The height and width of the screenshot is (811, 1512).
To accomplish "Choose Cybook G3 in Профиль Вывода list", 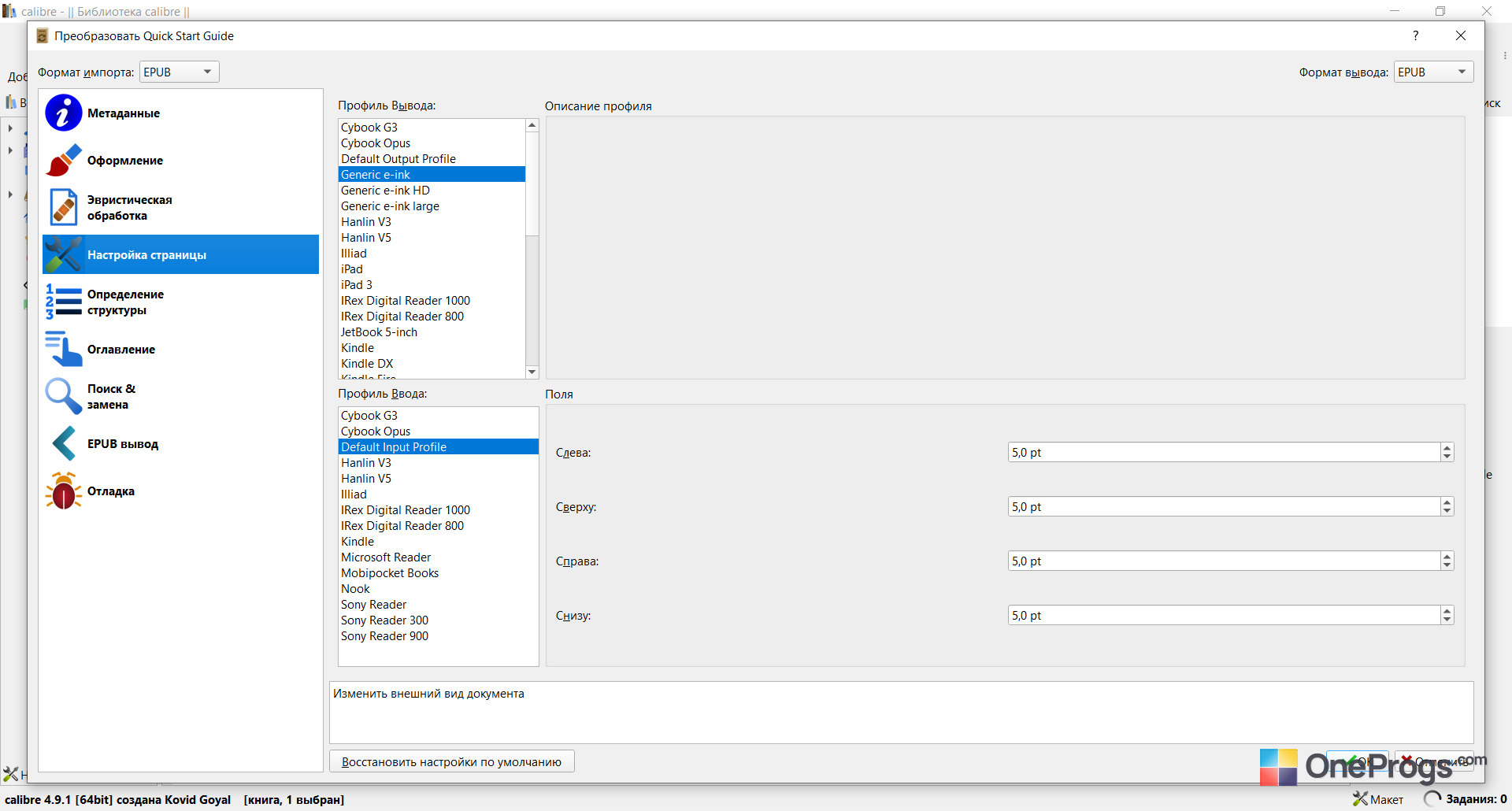I will [432, 127].
